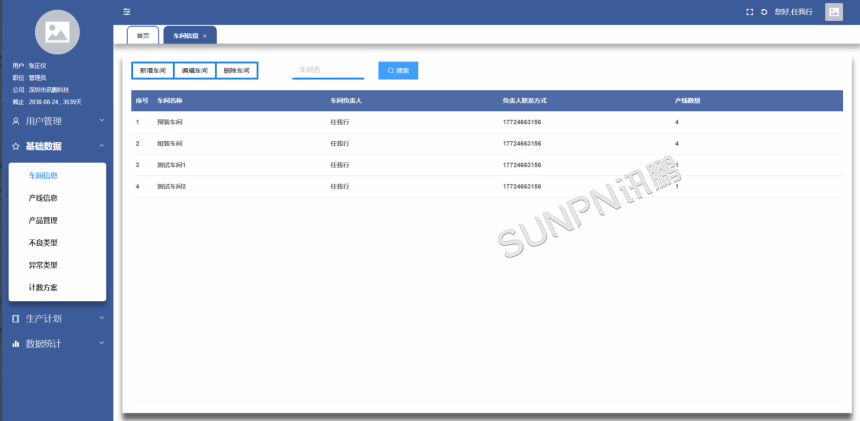Expand the 用户管理 menu arrow

pyautogui.click(x=101, y=120)
